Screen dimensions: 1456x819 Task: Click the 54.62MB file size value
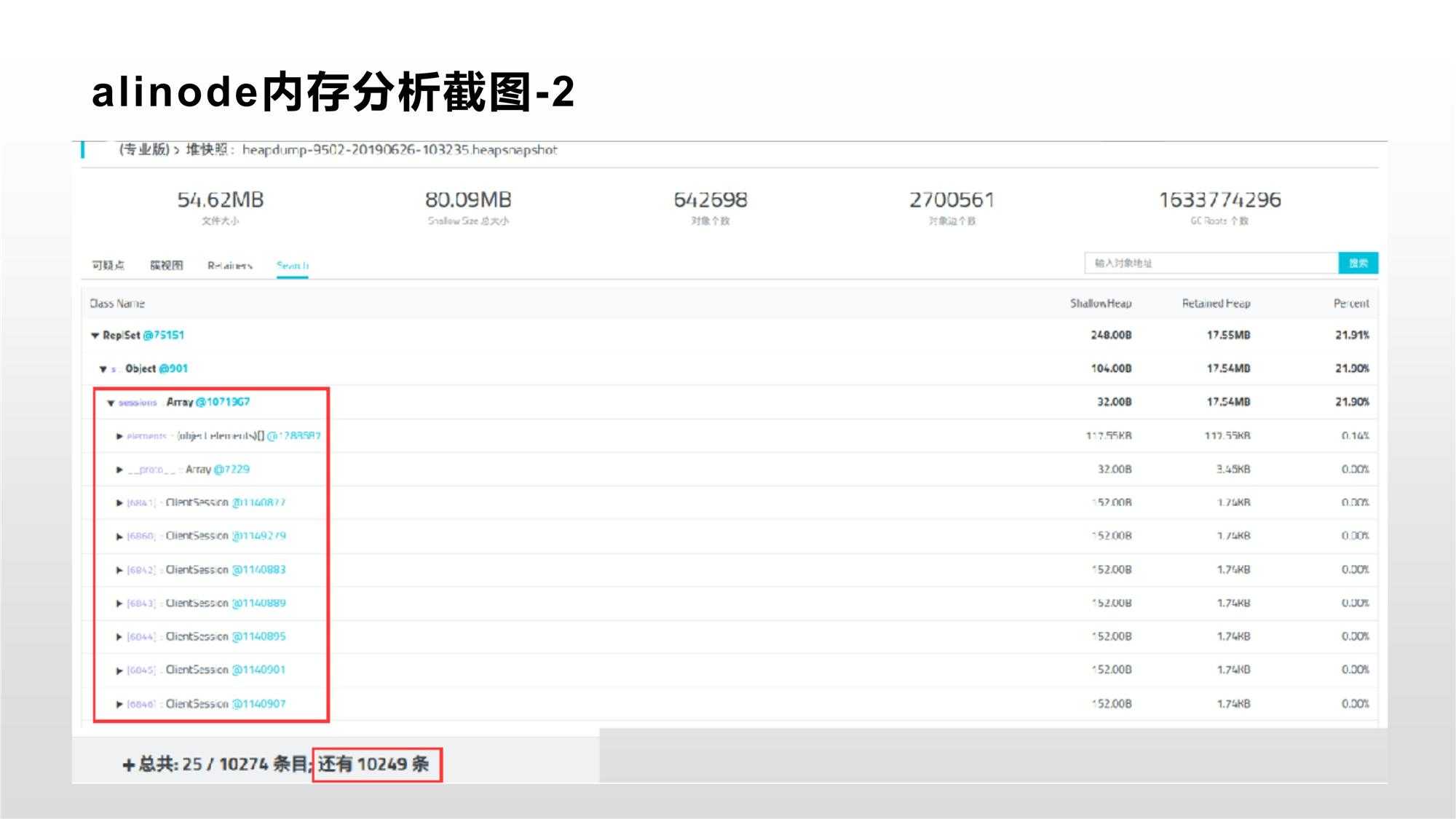click(221, 199)
